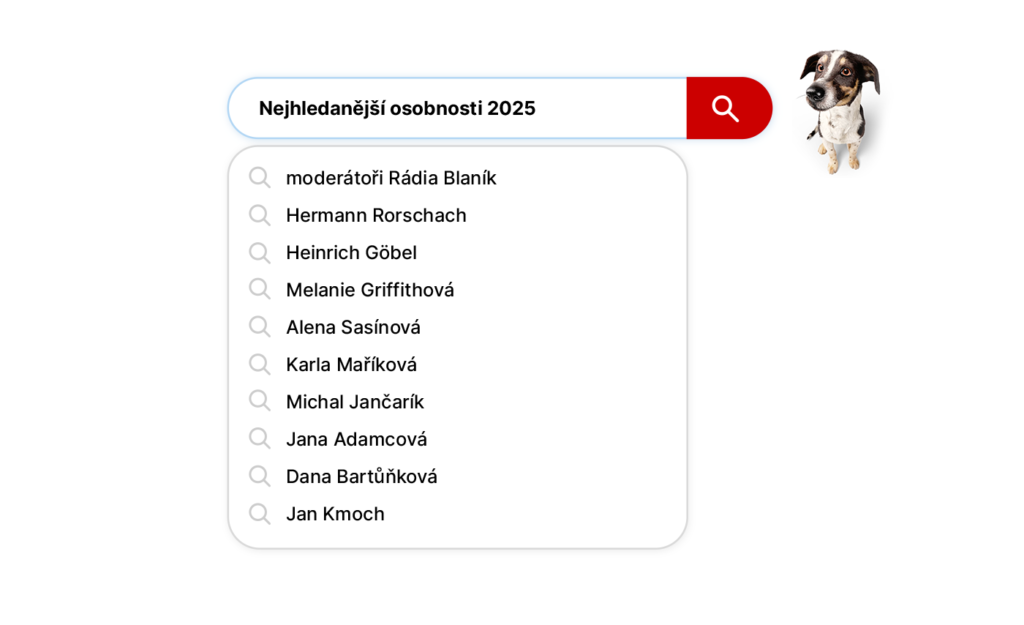Pick Dana Bartůňková from the suggestions

click(361, 477)
